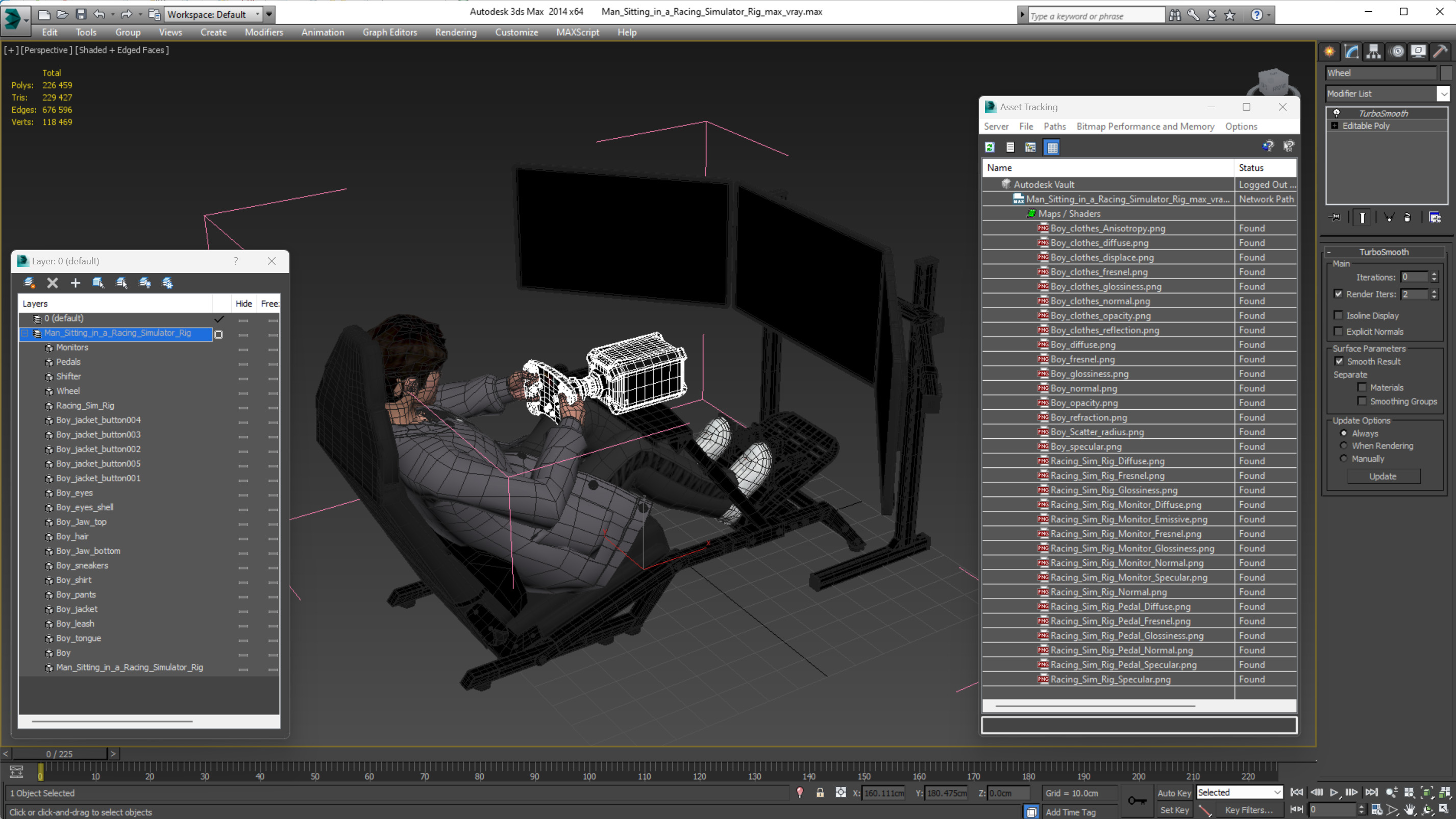Enable Explicit Normals checkbox
This screenshot has height=819, width=1456.
[x=1338, y=331]
